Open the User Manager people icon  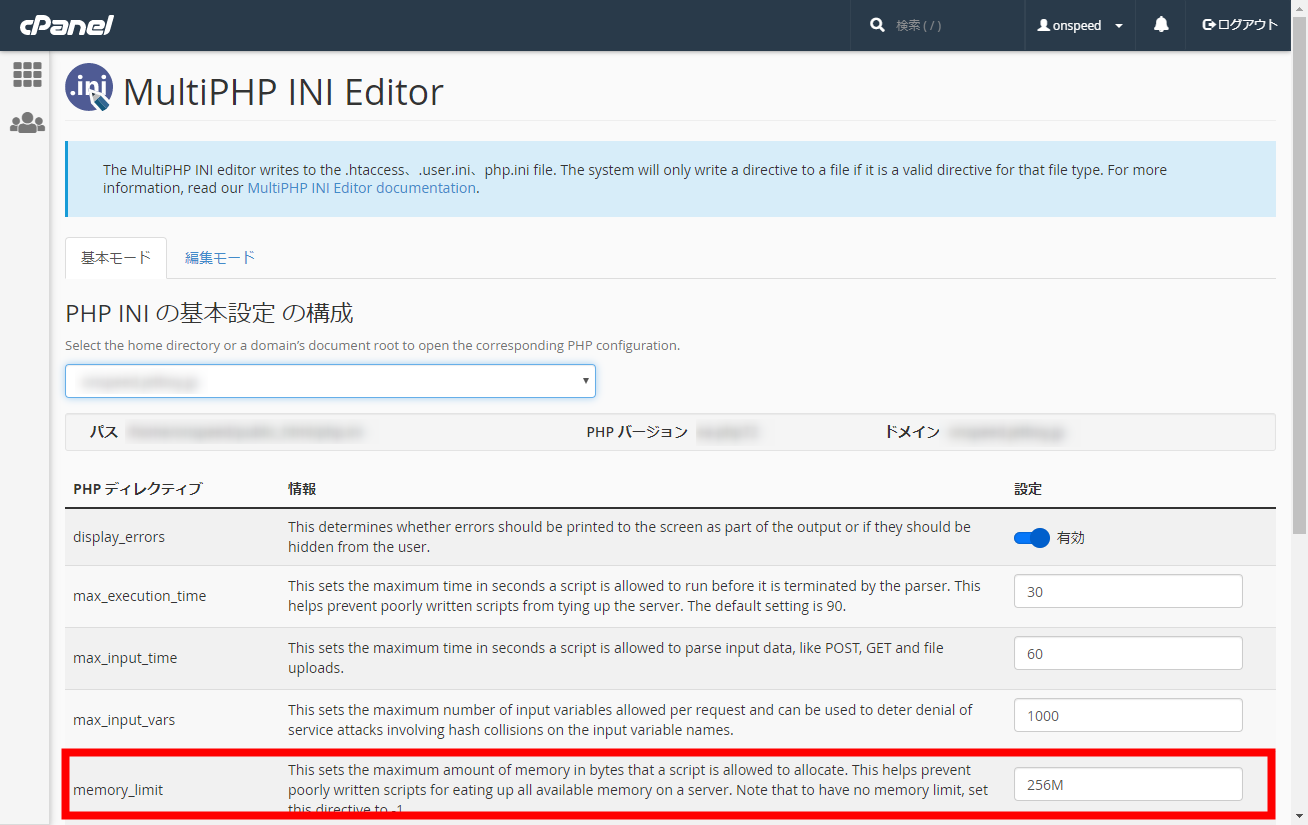[x=27, y=123]
